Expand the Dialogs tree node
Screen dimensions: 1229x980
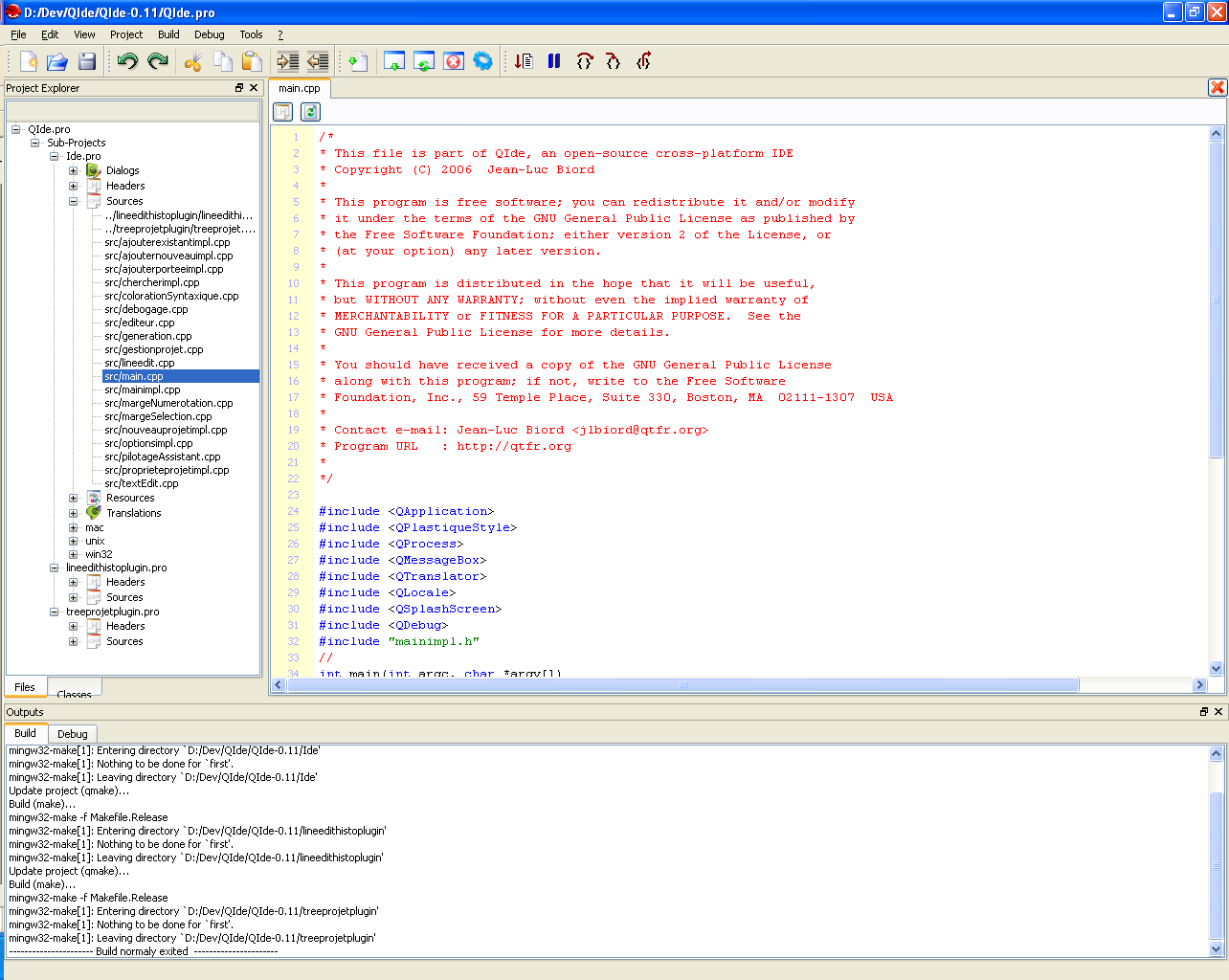point(73,170)
